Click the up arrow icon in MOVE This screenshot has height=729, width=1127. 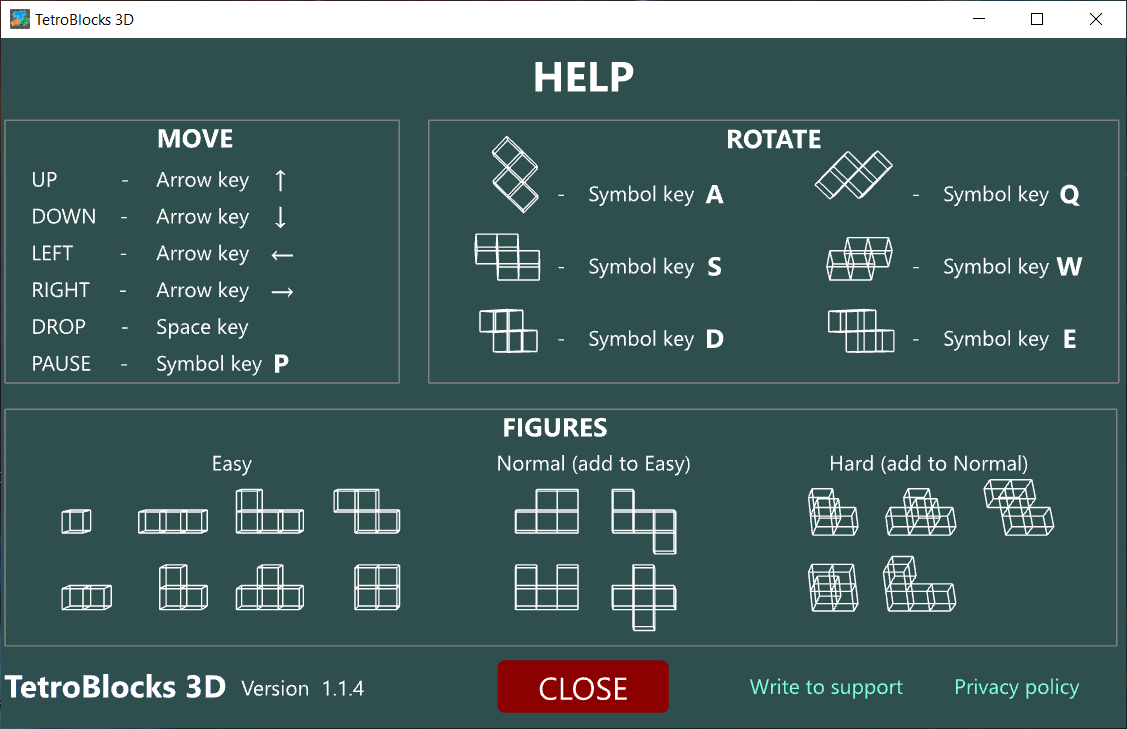point(280,180)
